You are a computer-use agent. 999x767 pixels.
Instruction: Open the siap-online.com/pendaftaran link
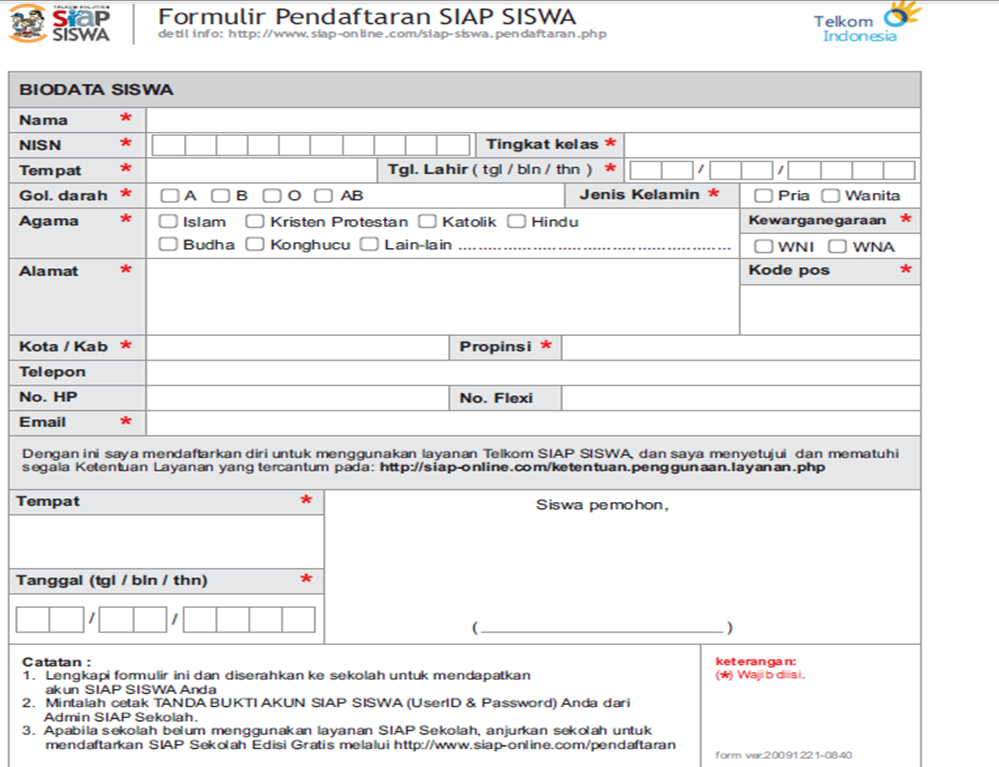pyautogui.click(x=535, y=745)
